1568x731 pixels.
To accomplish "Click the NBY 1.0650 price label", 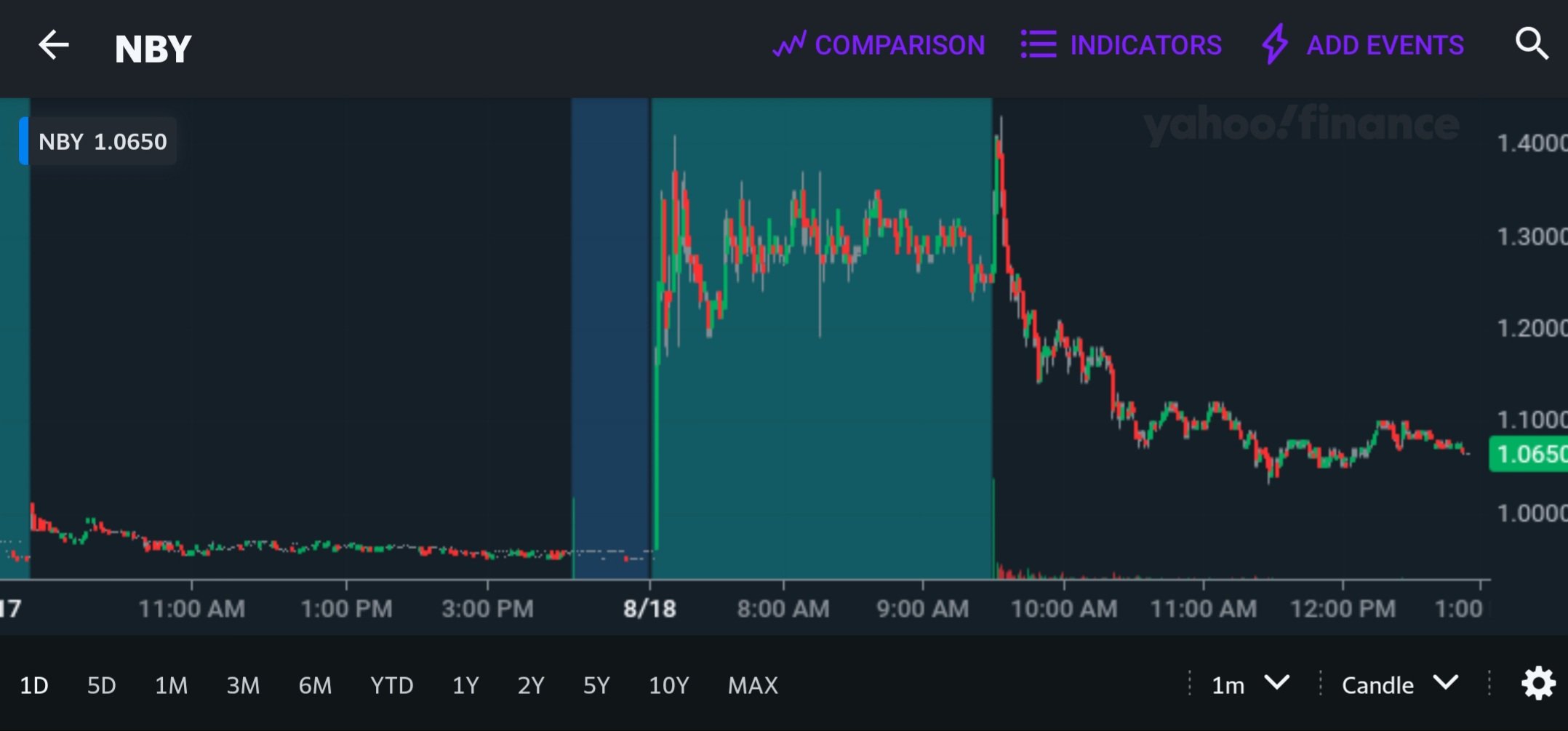I will pyautogui.click(x=99, y=141).
